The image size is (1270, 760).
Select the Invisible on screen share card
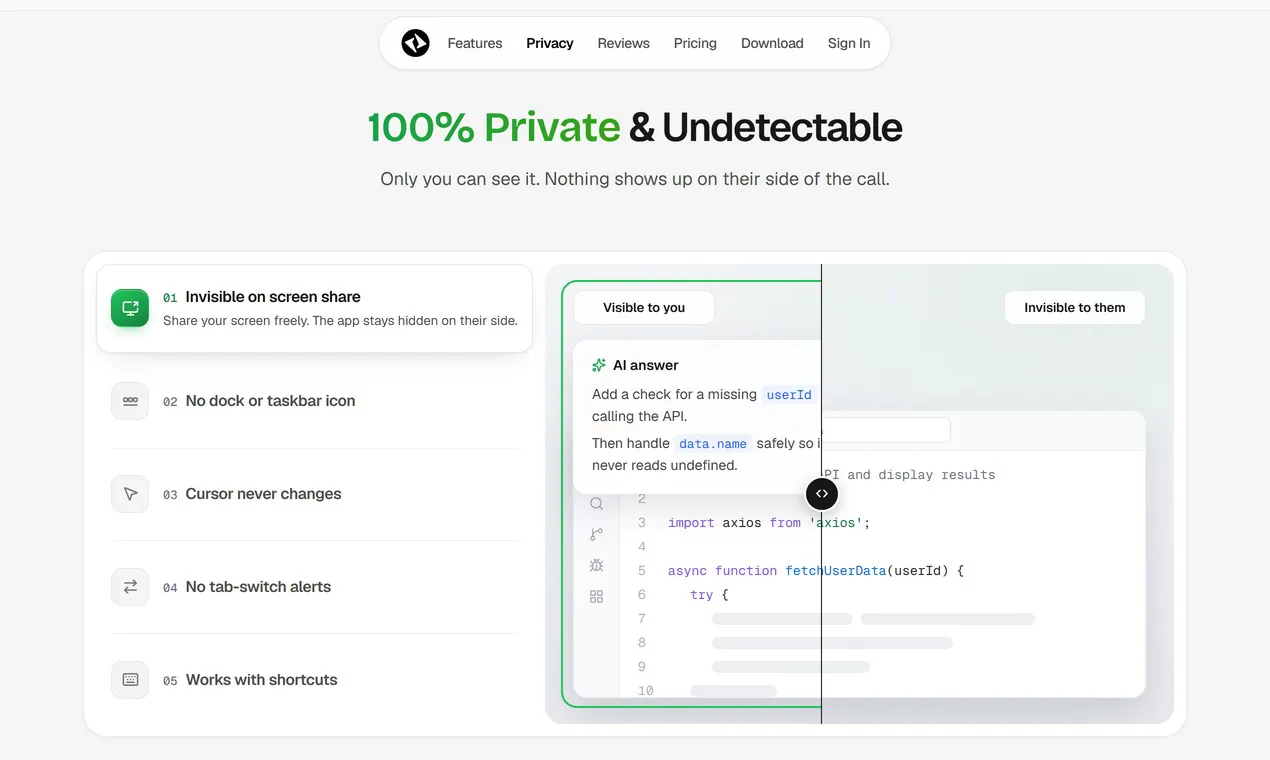(x=314, y=308)
